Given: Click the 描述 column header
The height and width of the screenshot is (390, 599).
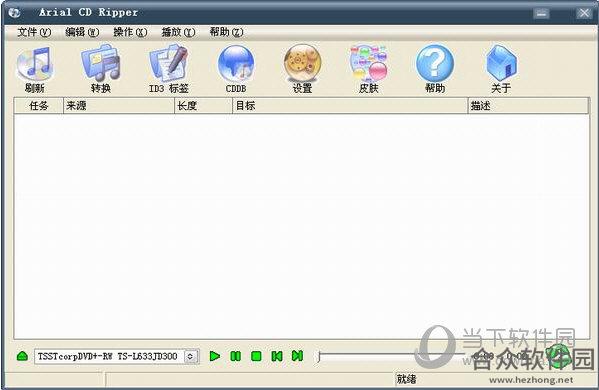Looking at the screenshot, I should click(x=528, y=106).
